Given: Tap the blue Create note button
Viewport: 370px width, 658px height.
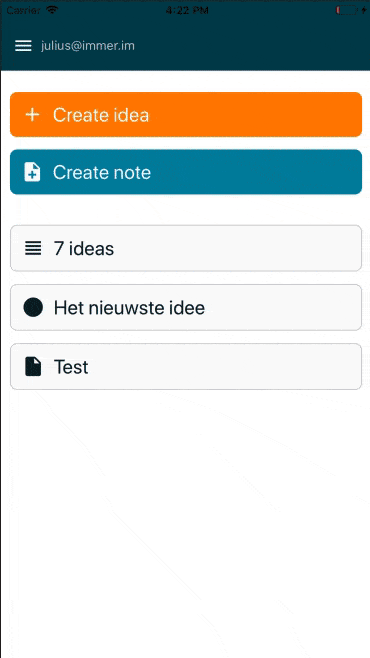Looking at the screenshot, I should pyautogui.click(x=186, y=172).
